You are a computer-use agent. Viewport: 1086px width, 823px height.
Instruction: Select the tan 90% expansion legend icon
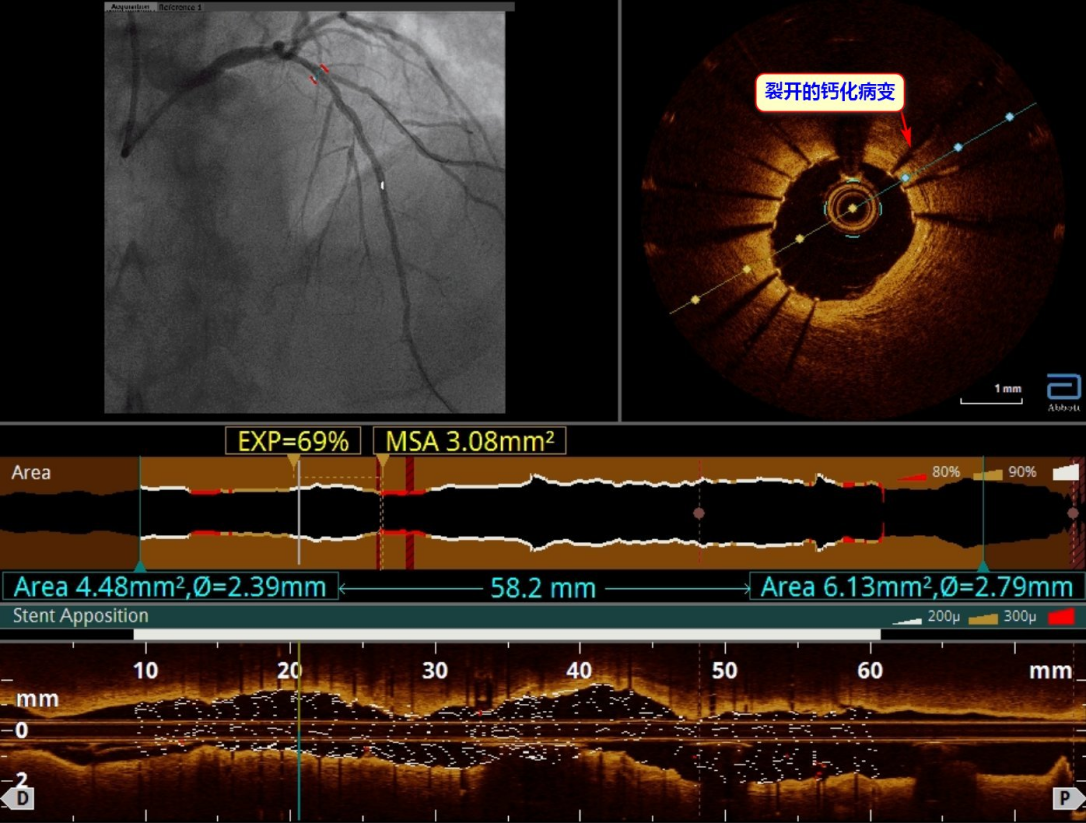click(988, 474)
